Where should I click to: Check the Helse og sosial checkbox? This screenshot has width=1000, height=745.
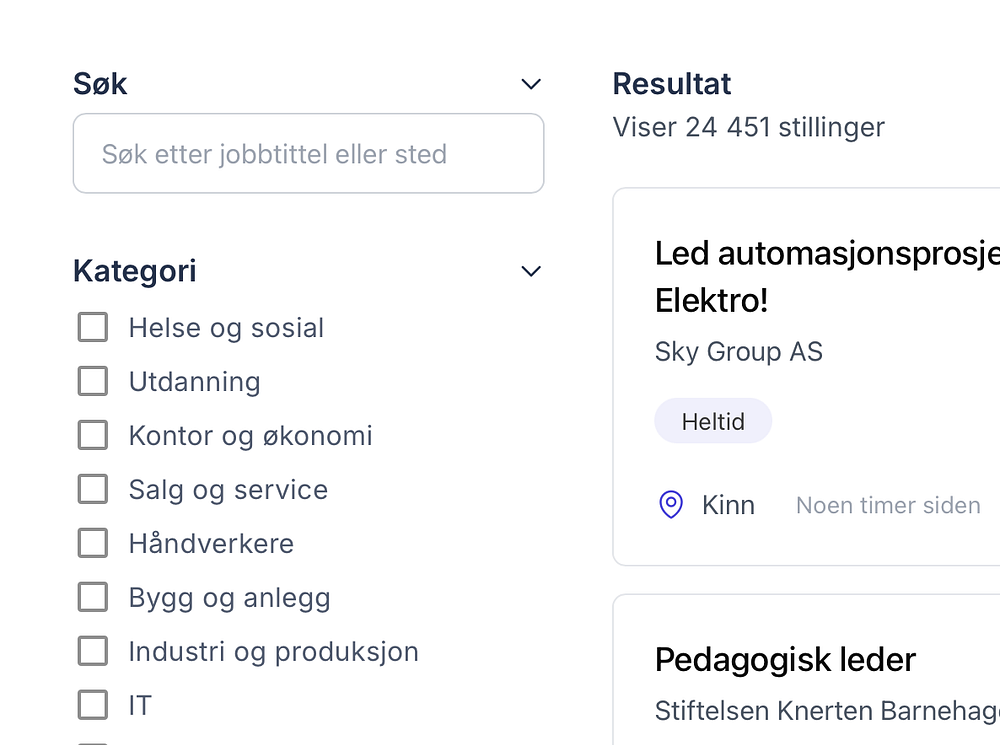tap(93, 327)
